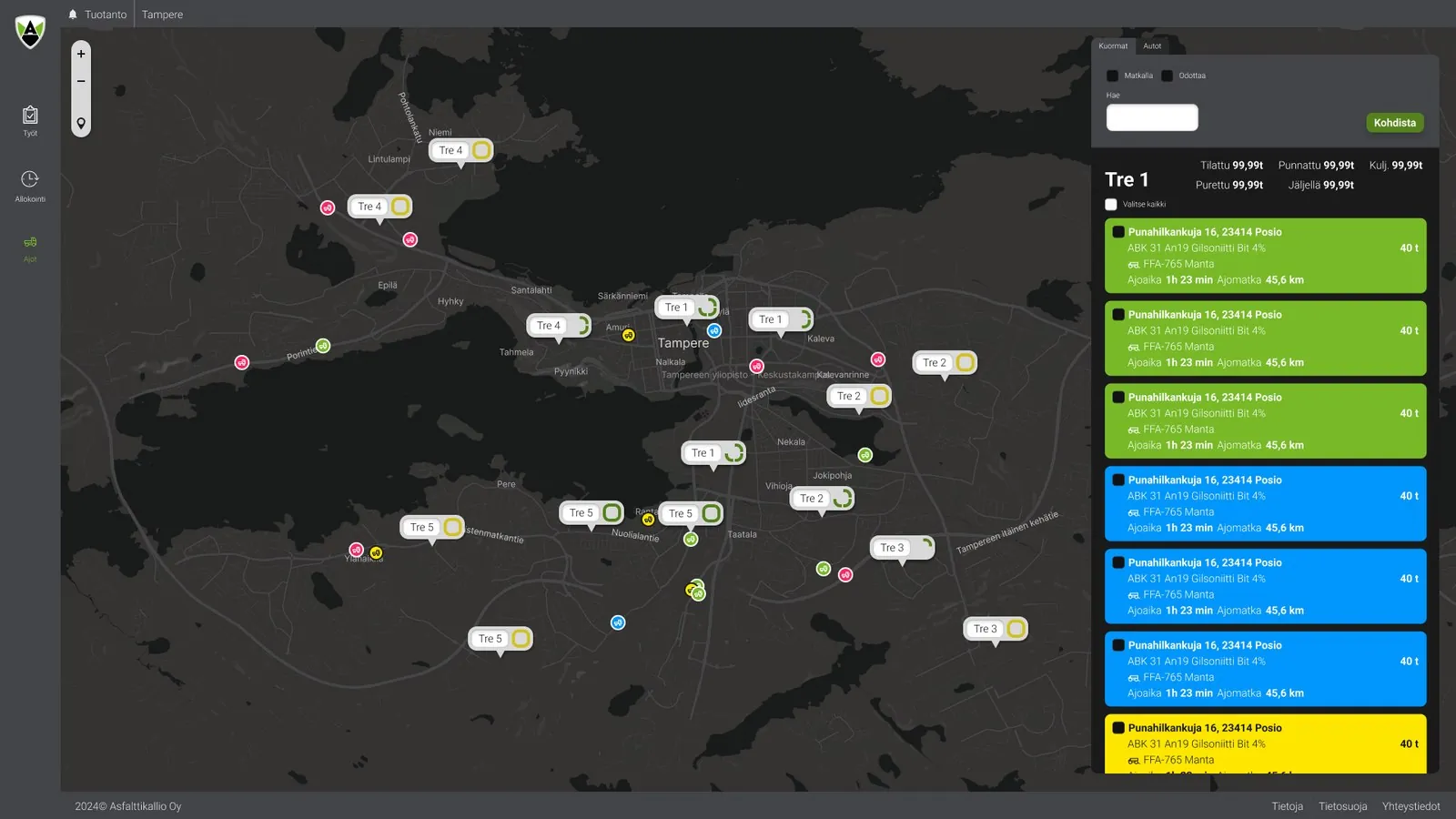Select the Tre 4 marker near Niemi
The height and width of the screenshot is (819, 1456).
(460, 150)
